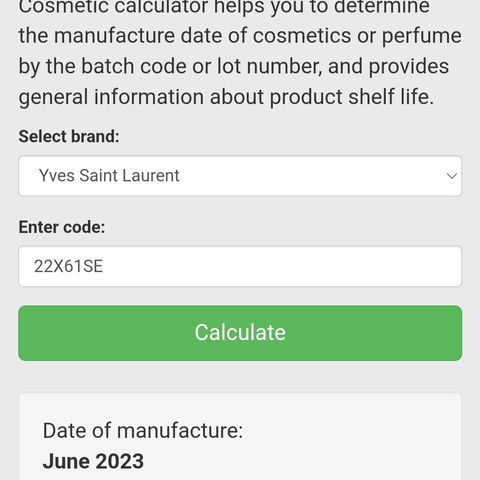Click empty area of code input box
This screenshot has width=480, height=480.
283,266
